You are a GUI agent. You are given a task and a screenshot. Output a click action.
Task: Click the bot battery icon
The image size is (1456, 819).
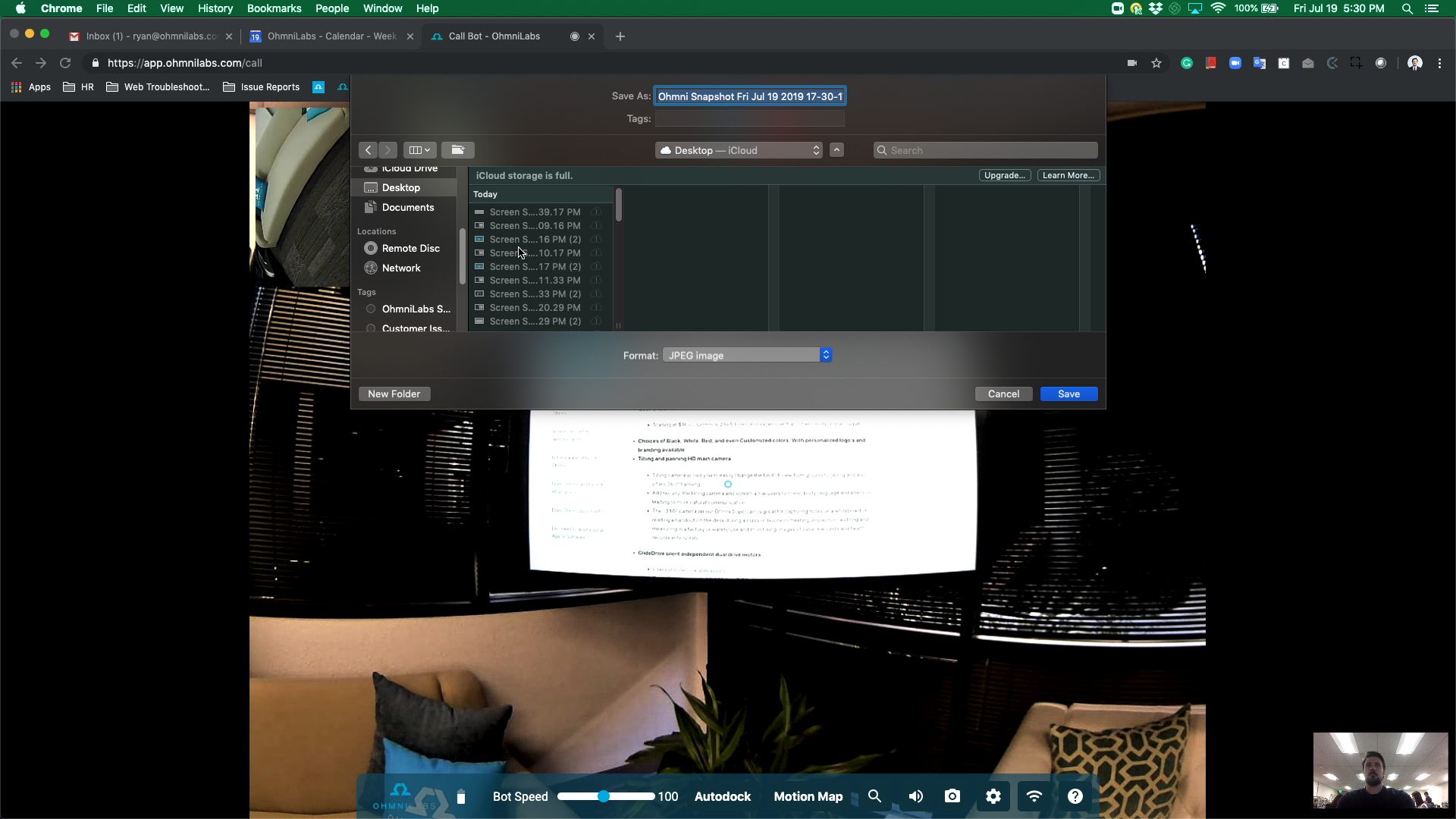tap(461, 796)
